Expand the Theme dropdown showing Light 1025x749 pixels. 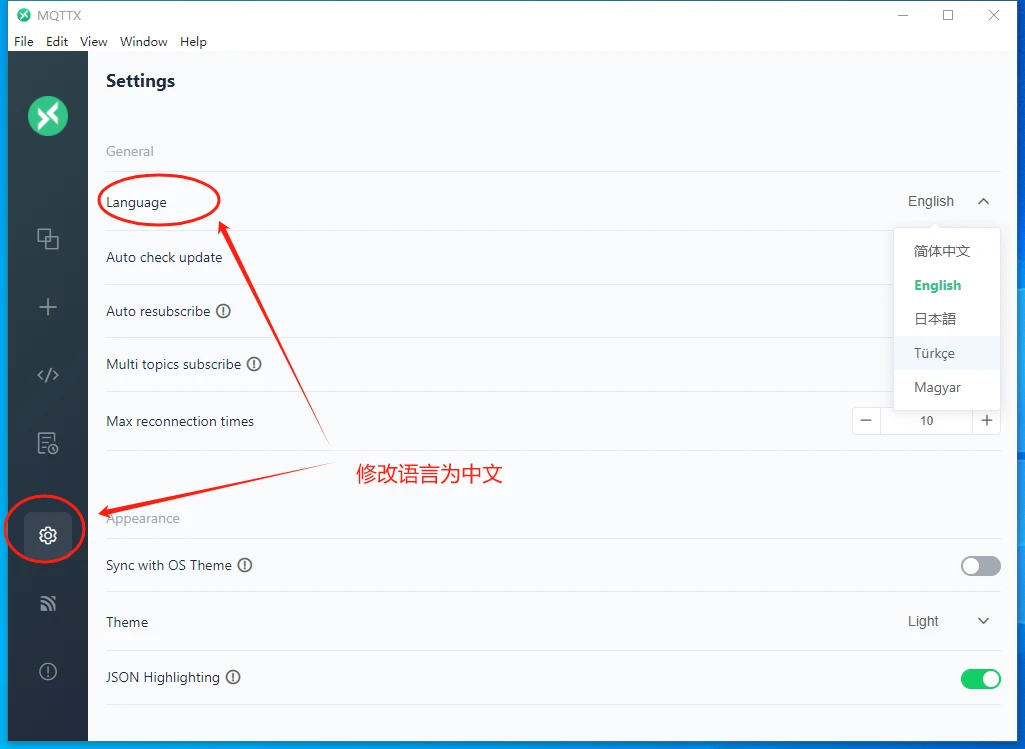coord(948,622)
